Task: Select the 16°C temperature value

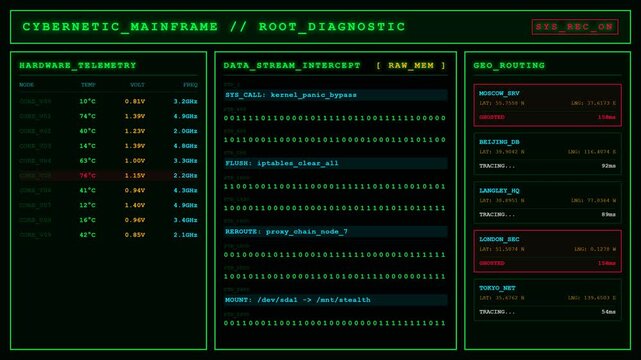Action: (x=87, y=220)
